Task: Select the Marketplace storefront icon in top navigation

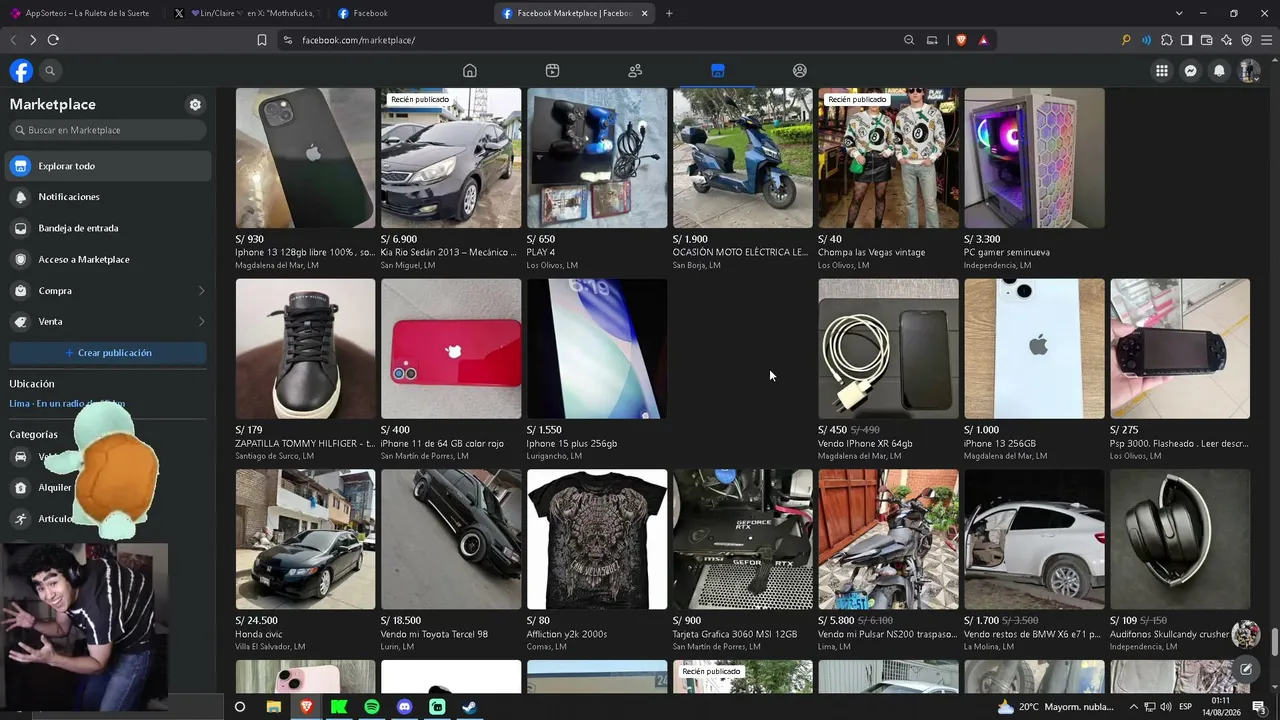Action: (x=717, y=71)
